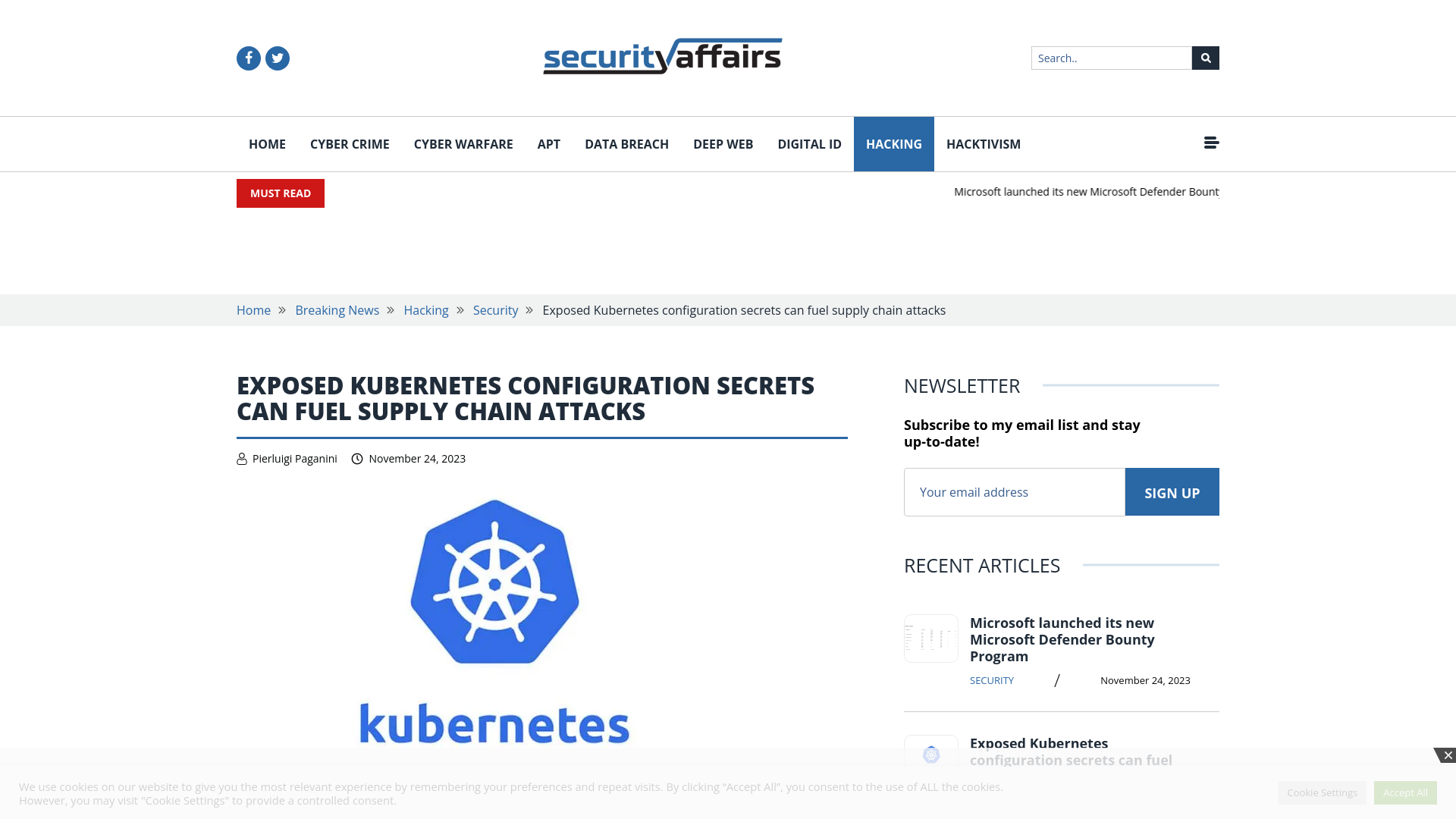Toggle Cookie Settings preferences
This screenshot has width=1456, height=819.
[x=1322, y=792]
